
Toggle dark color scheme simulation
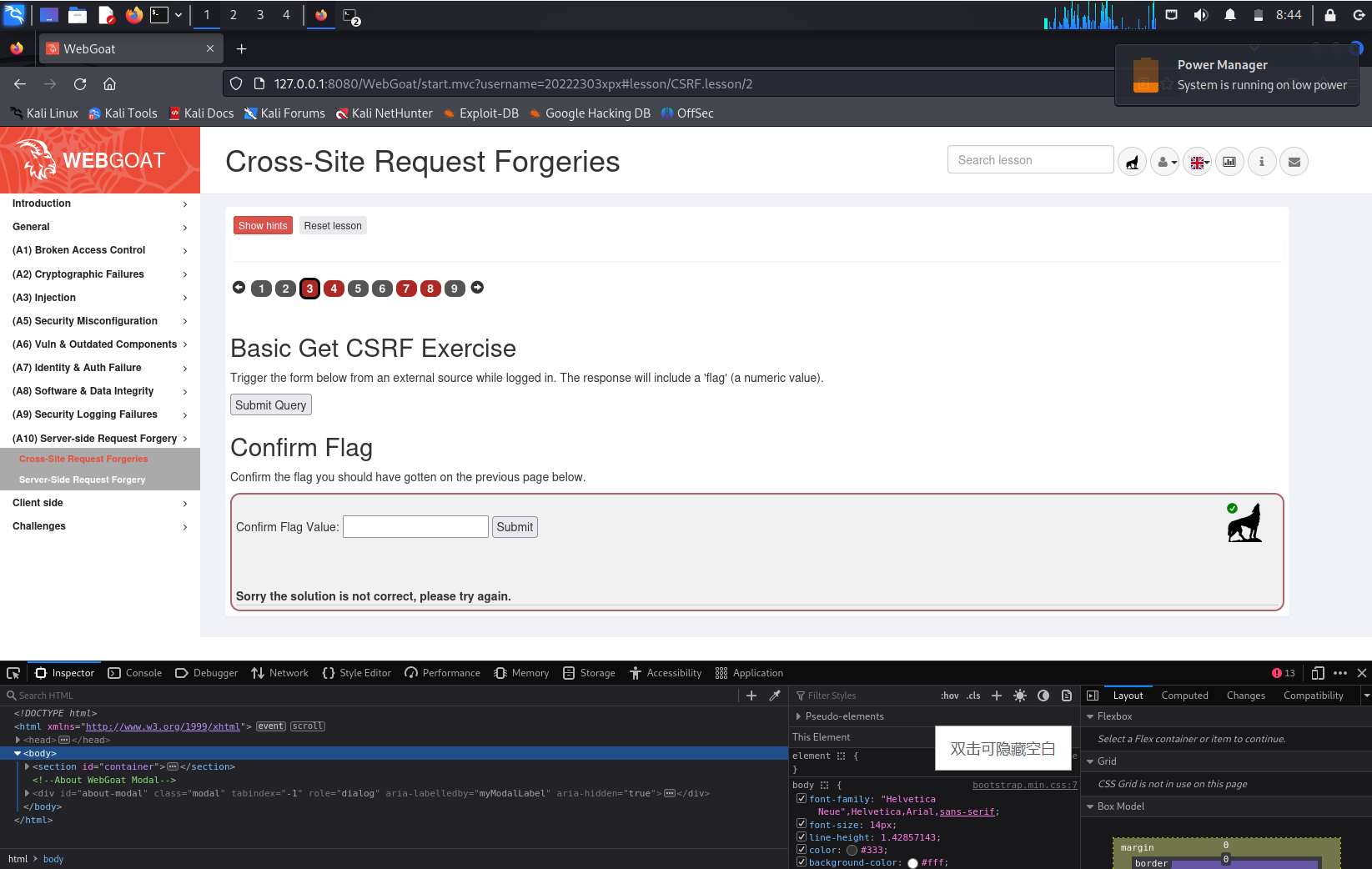[x=1043, y=696]
